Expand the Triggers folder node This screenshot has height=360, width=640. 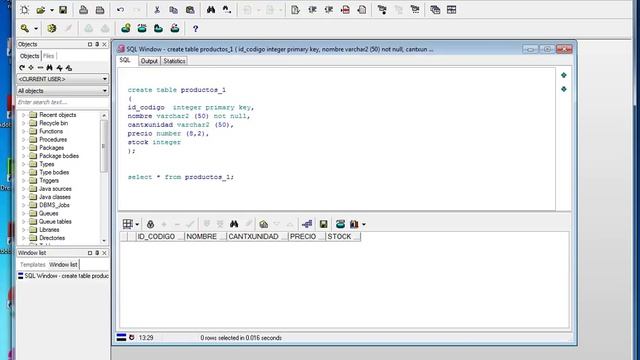coord(23,180)
